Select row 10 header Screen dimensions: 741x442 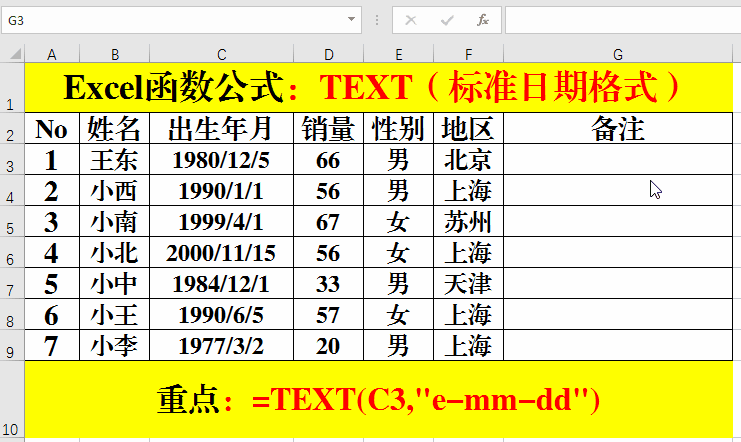(x=12, y=399)
